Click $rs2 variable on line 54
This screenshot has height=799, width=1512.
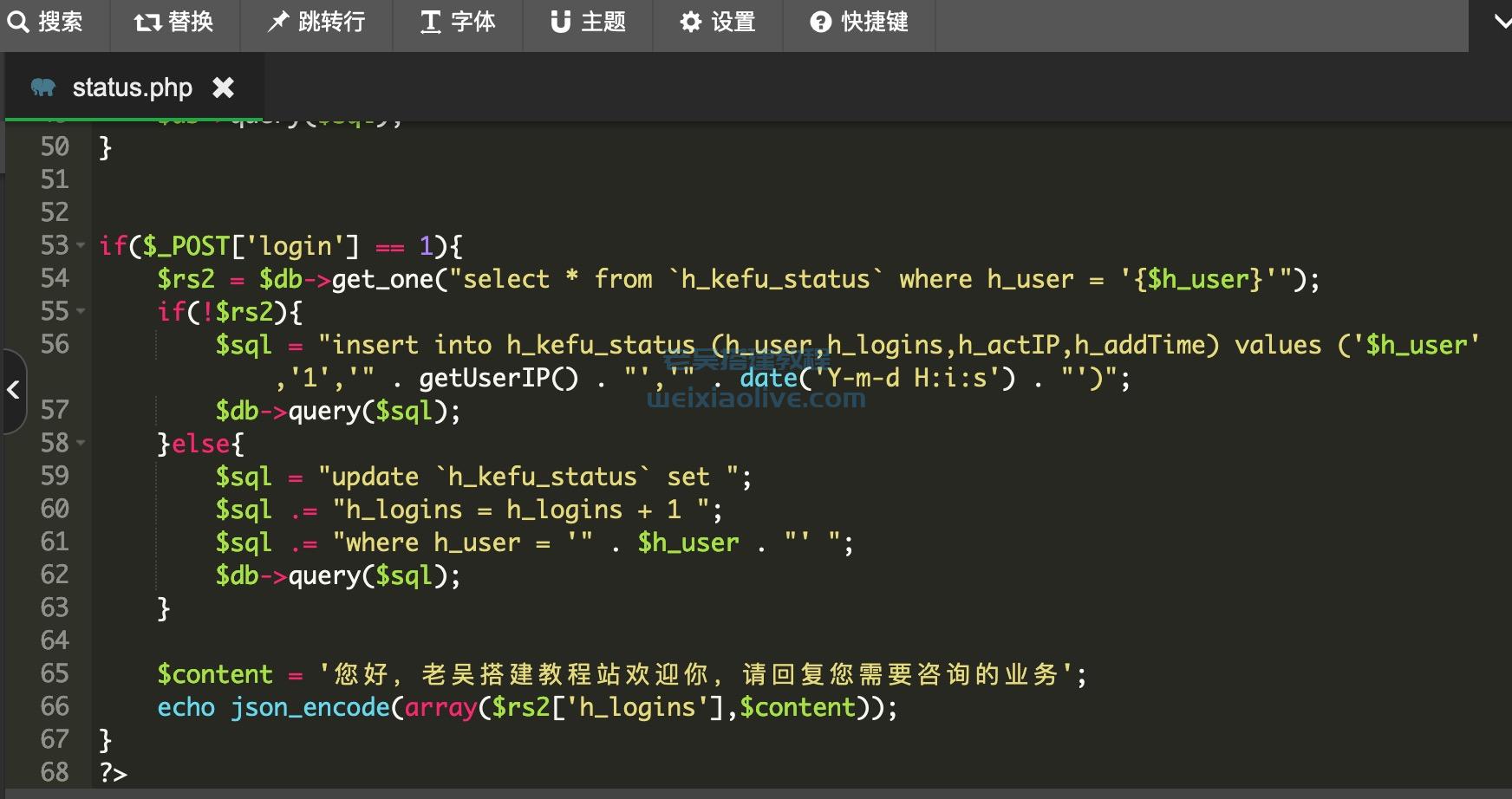point(186,279)
